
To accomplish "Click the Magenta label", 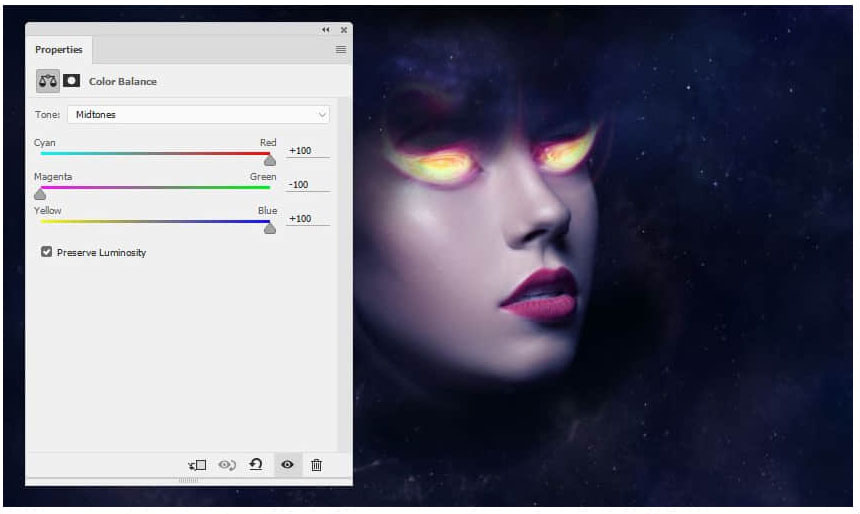I will (x=53, y=177).
